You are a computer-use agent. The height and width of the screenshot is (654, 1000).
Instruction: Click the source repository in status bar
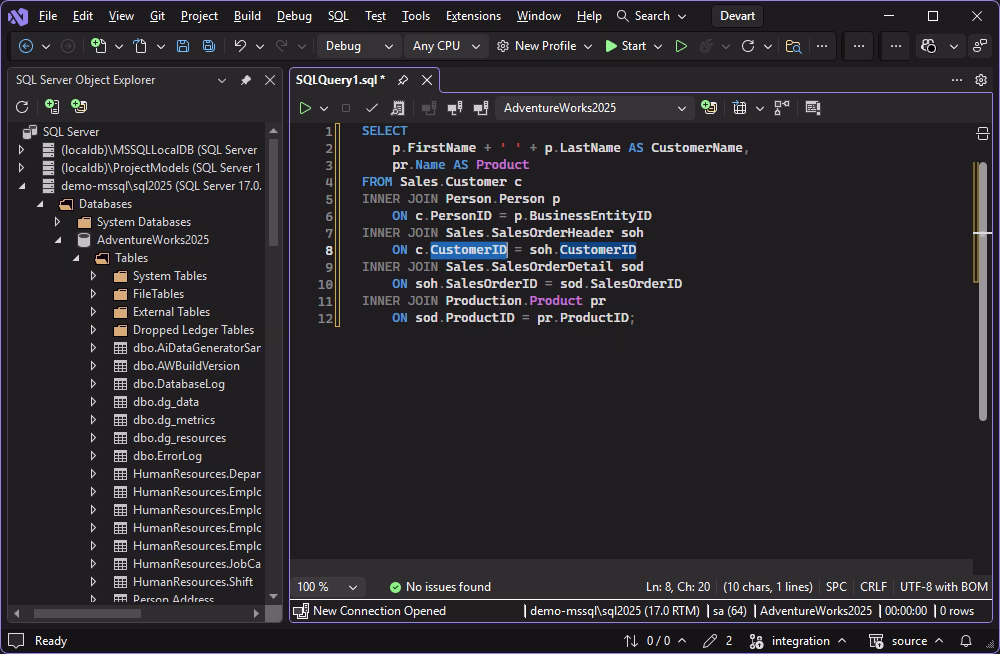point(906,641)
